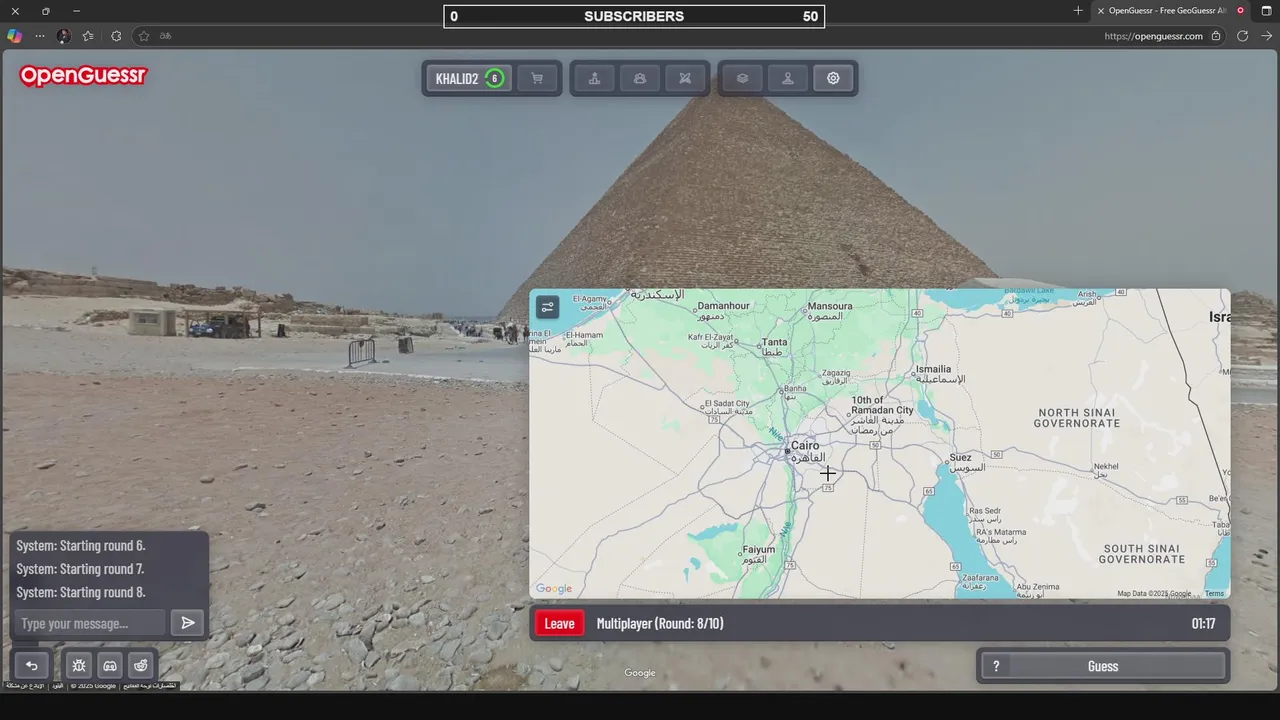1280x720 pixels.
Task: Select the OpenGuessr browser tab
Action: (1170, 11)
